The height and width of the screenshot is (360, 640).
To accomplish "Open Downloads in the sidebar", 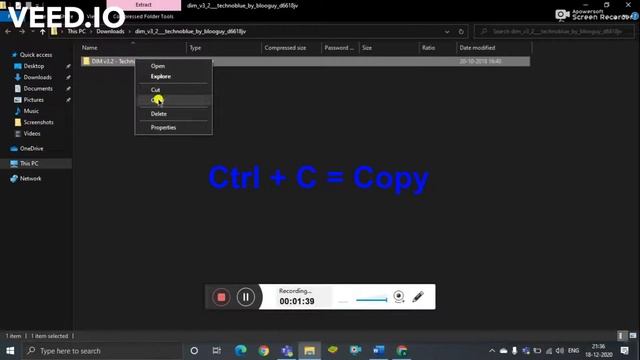I will (x=37, y=77).
